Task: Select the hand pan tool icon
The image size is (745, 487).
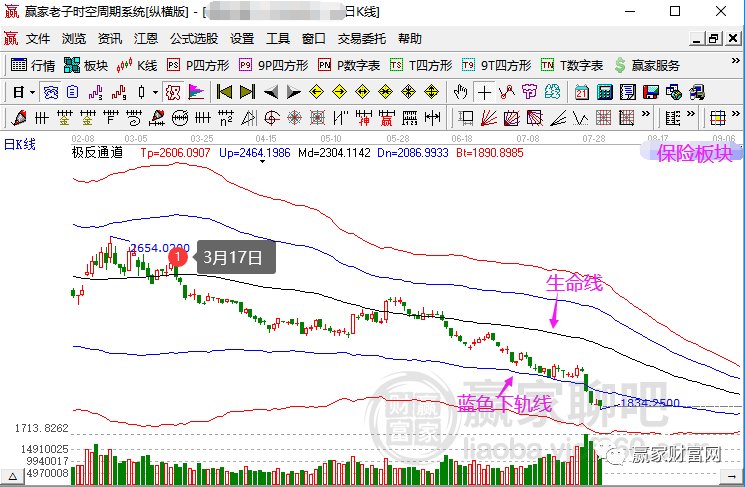Action: pyautogui.click(x=460, y=92)
